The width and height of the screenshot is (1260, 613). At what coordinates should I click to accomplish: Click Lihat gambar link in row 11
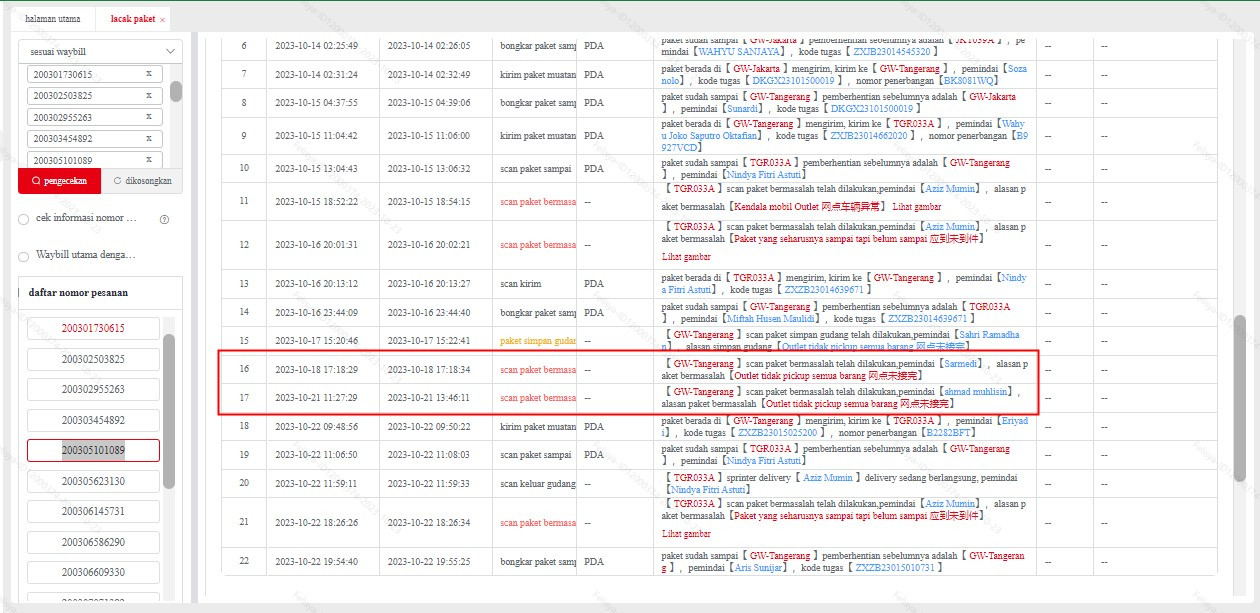[x=915, y=207]
